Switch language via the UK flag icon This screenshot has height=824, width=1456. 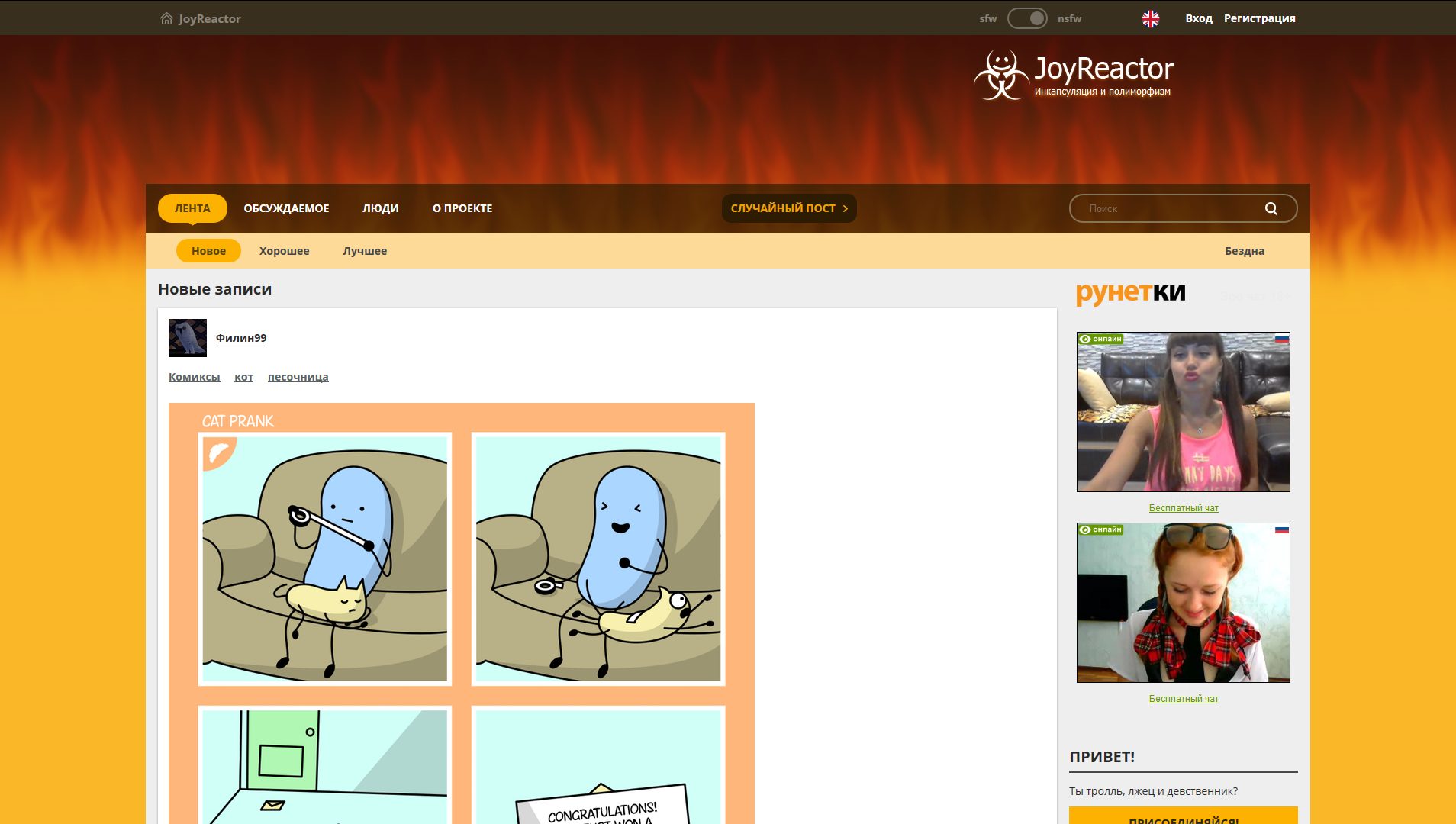(x=1150, y=19)
